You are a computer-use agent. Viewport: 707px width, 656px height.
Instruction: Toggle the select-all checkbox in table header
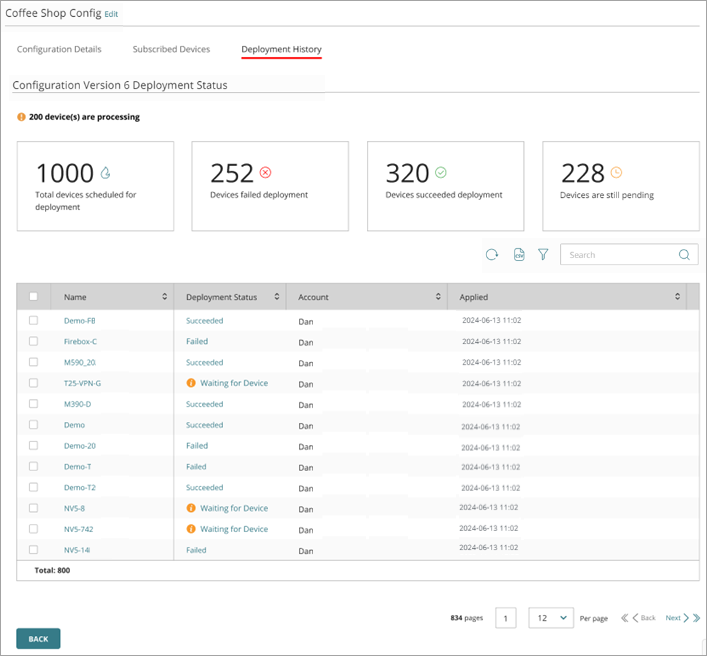[x=33, y=297]
